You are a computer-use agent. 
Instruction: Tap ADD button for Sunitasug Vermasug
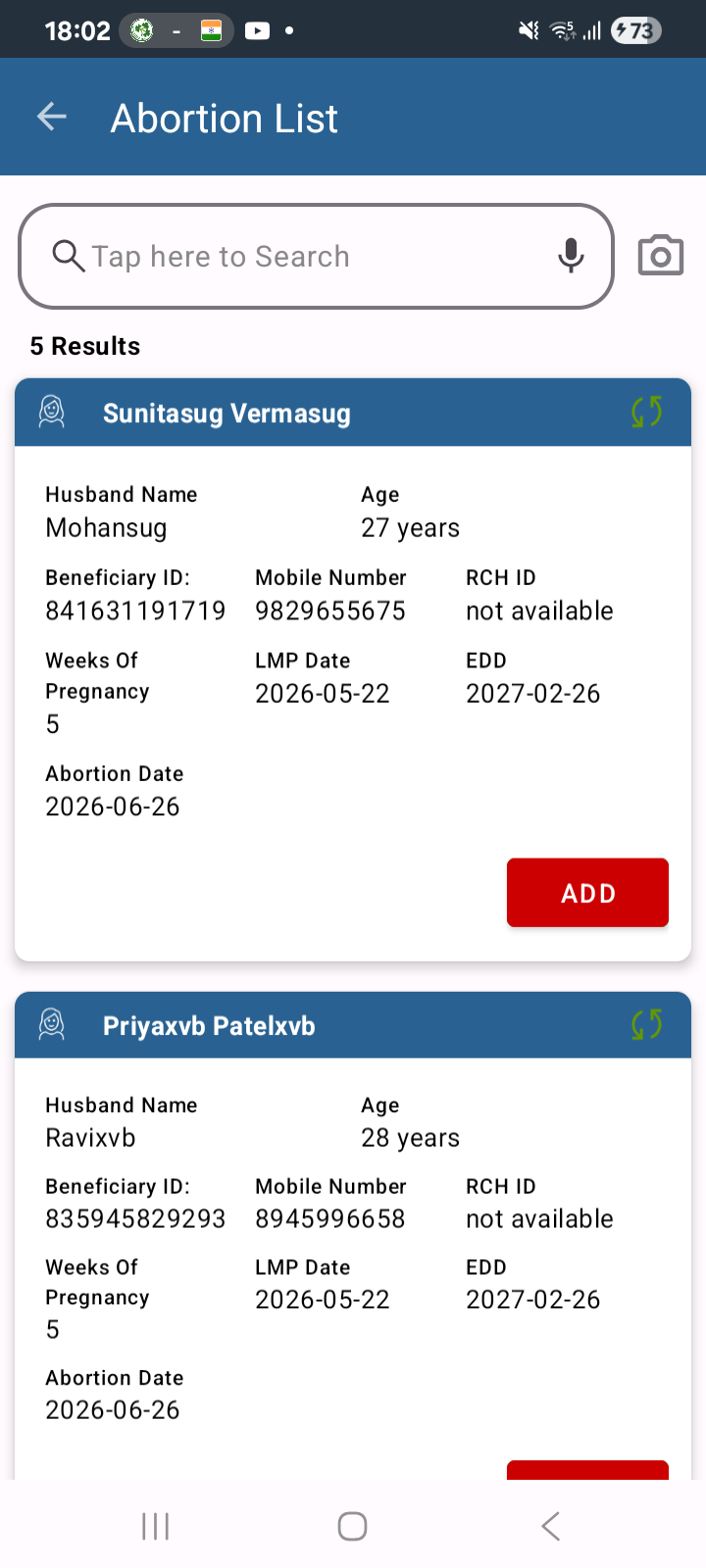pyautogui.click(x=587, y=893)
